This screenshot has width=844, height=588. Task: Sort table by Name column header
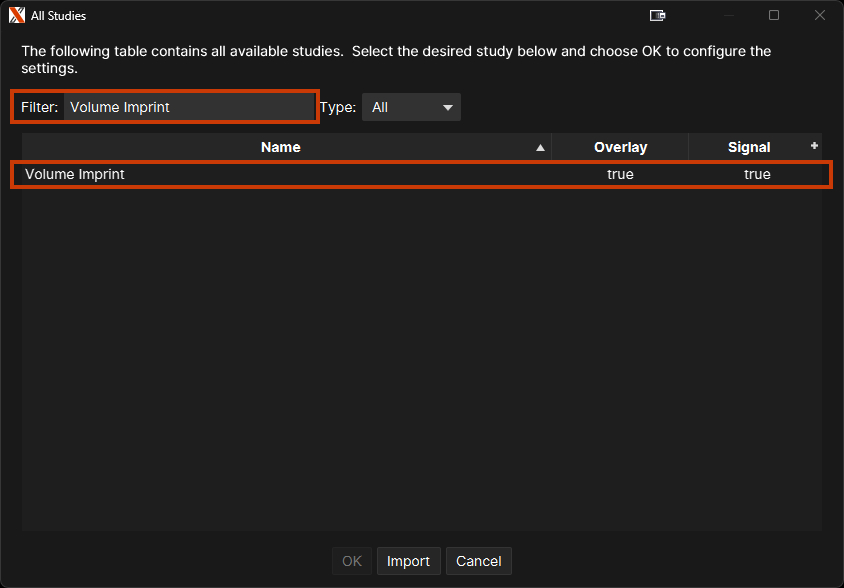pyautogui.click(x=281, y=147)
